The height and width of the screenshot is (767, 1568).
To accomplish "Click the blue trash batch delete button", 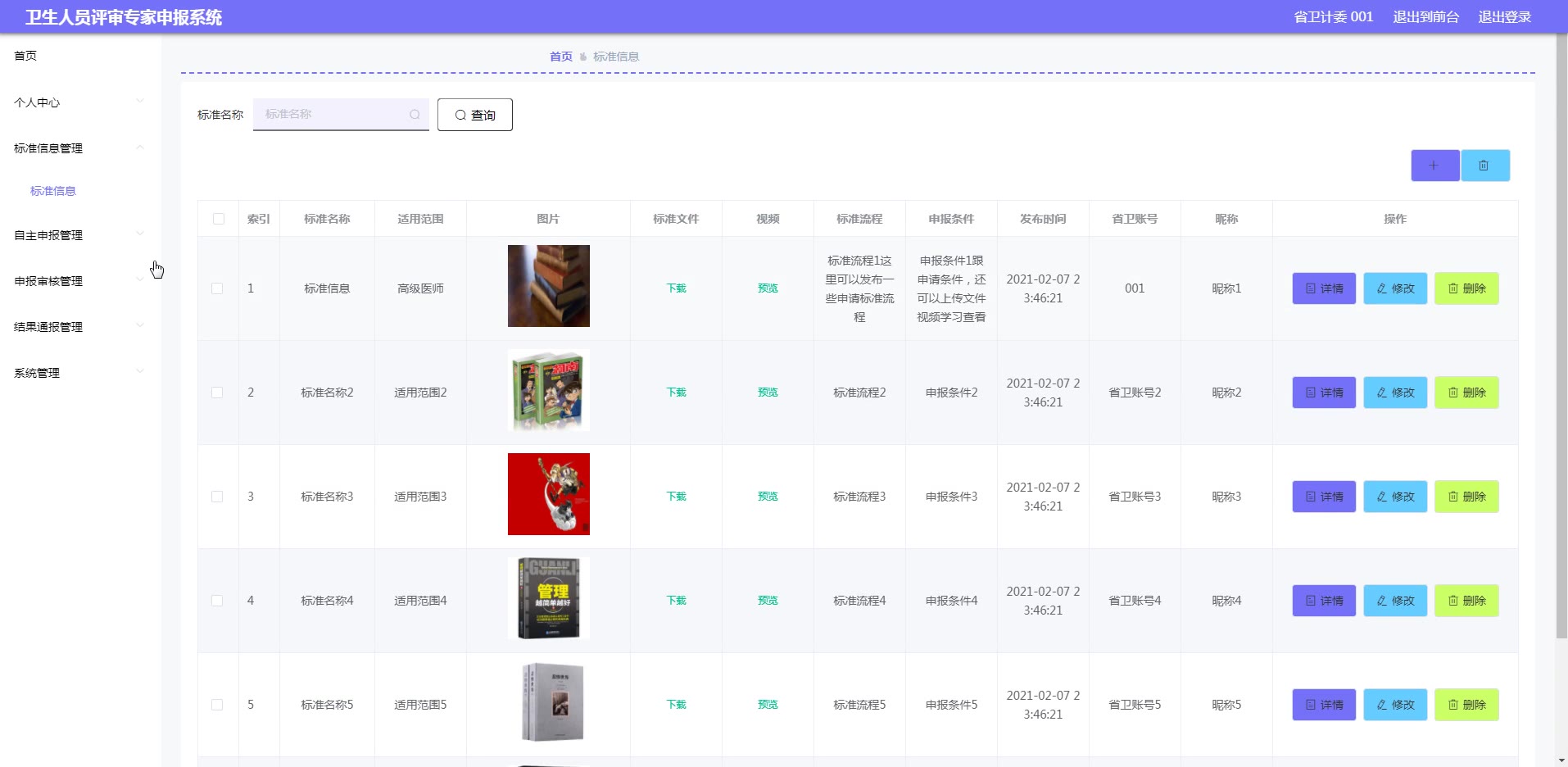I will pos(1484,166).
